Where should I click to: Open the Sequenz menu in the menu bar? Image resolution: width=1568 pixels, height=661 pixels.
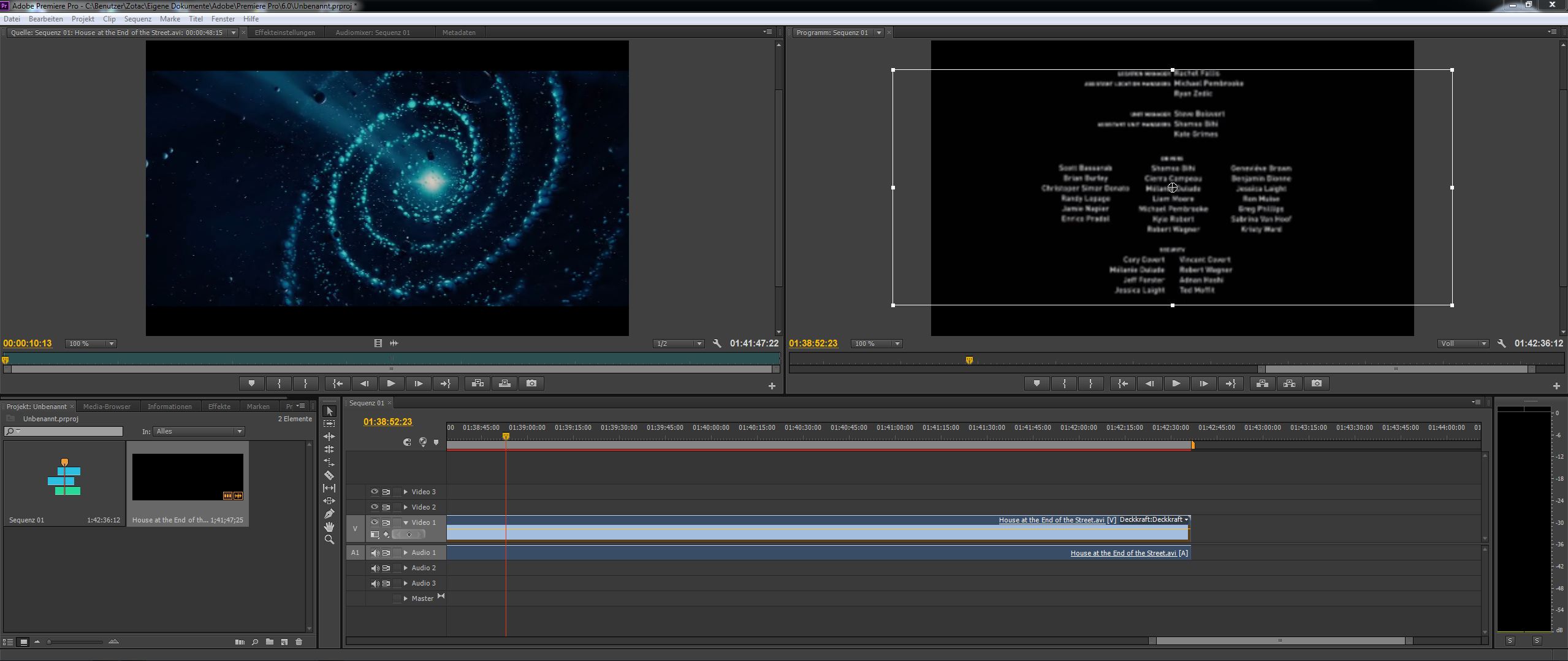(137, 19)
